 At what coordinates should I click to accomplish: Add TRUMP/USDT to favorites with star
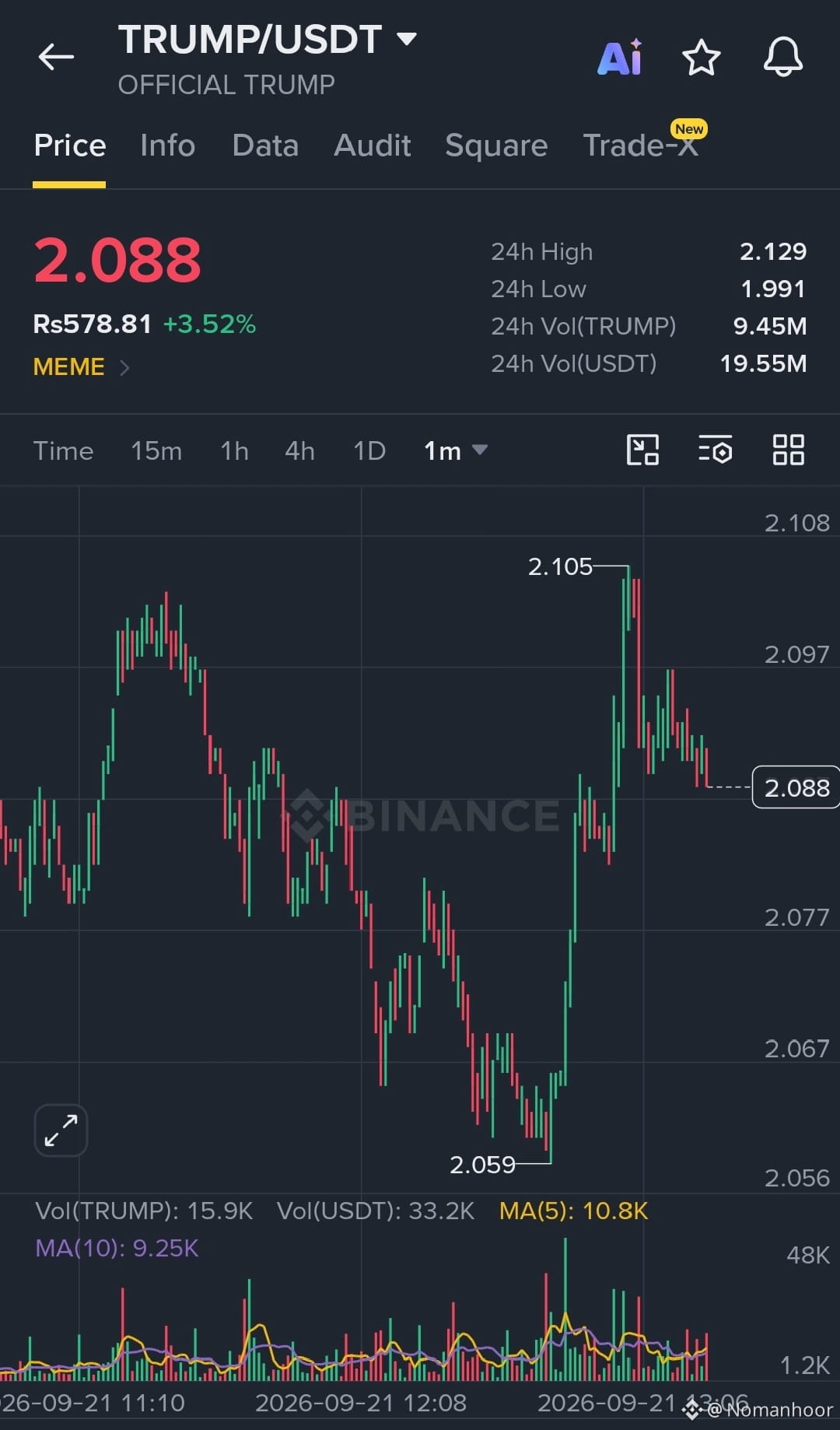pos(701,57)
